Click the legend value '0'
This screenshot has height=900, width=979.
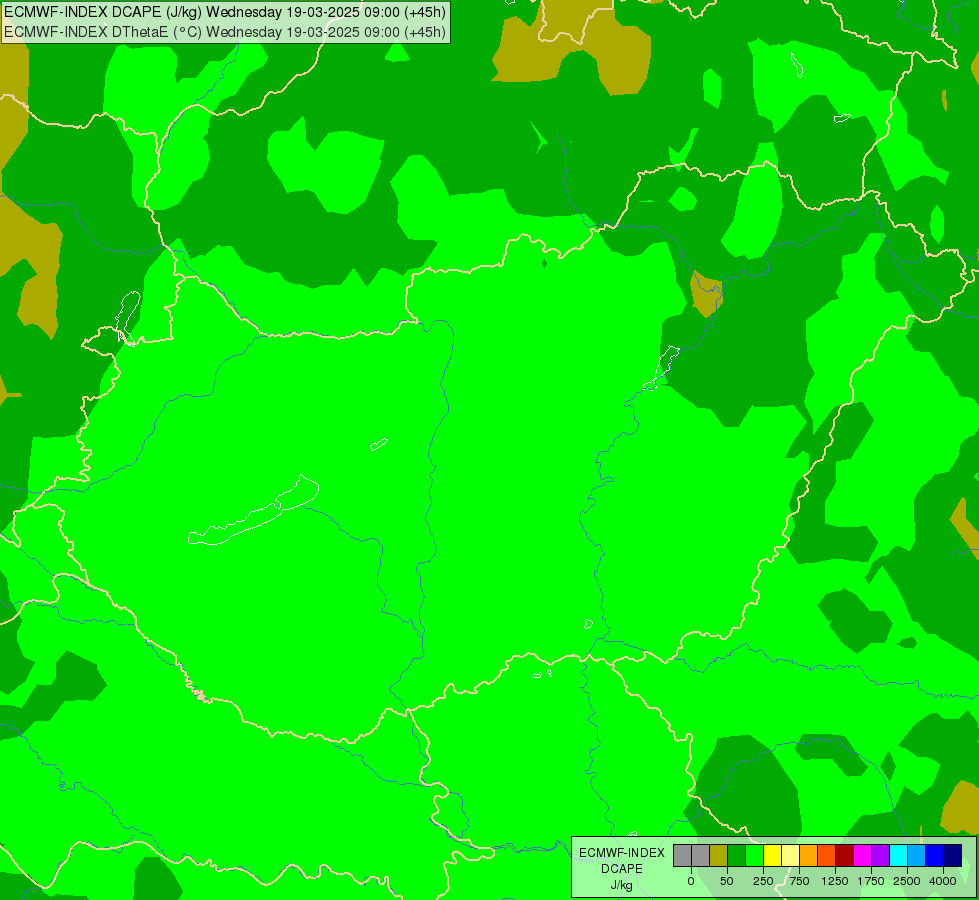(691, 881)
